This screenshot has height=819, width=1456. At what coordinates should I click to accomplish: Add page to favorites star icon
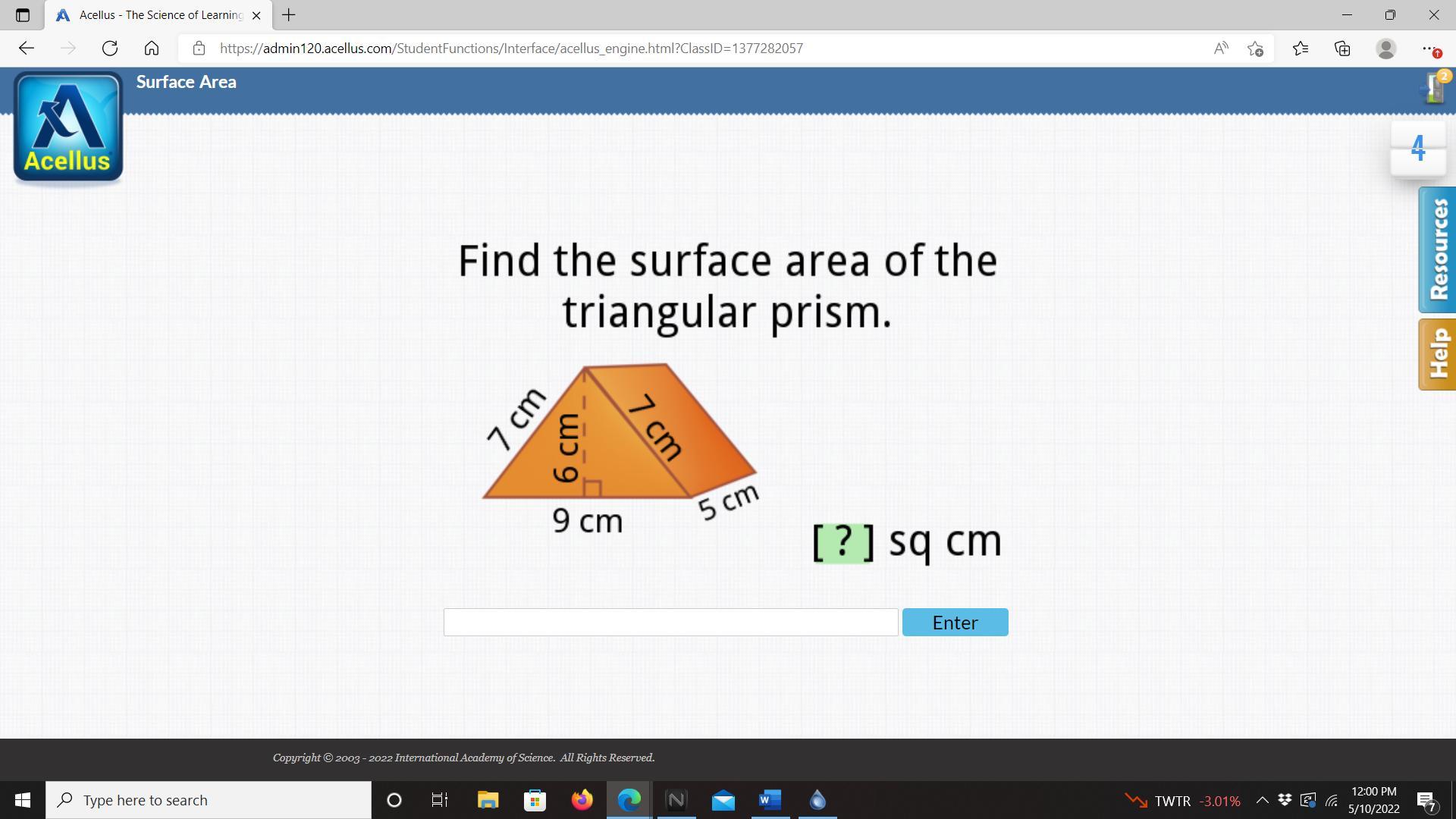pos(1255,49)
